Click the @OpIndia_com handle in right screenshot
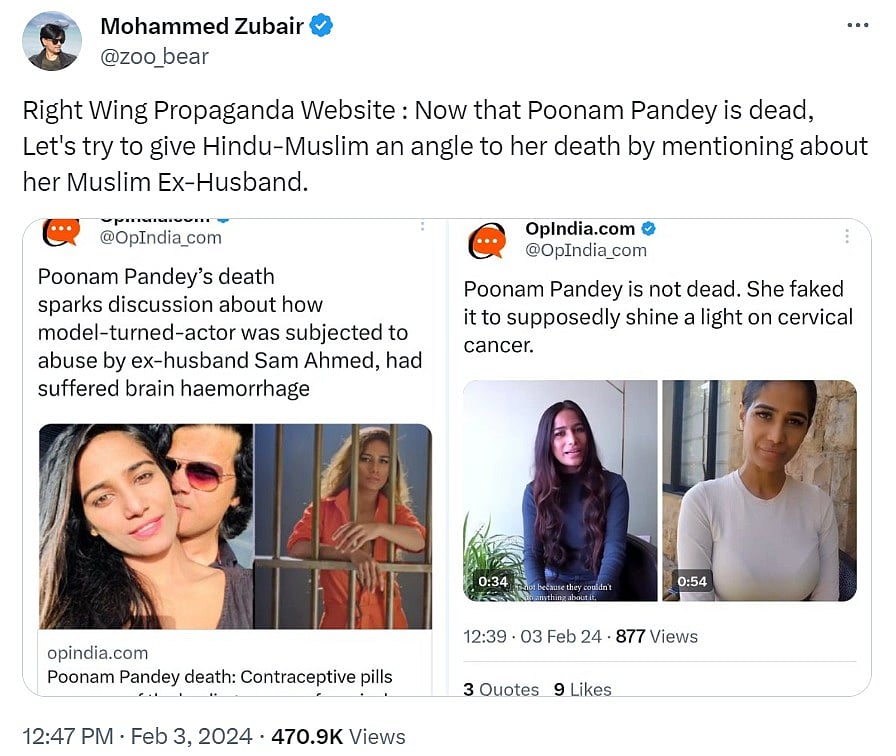This screenshot has height=756, width=896. click(586, 250)
